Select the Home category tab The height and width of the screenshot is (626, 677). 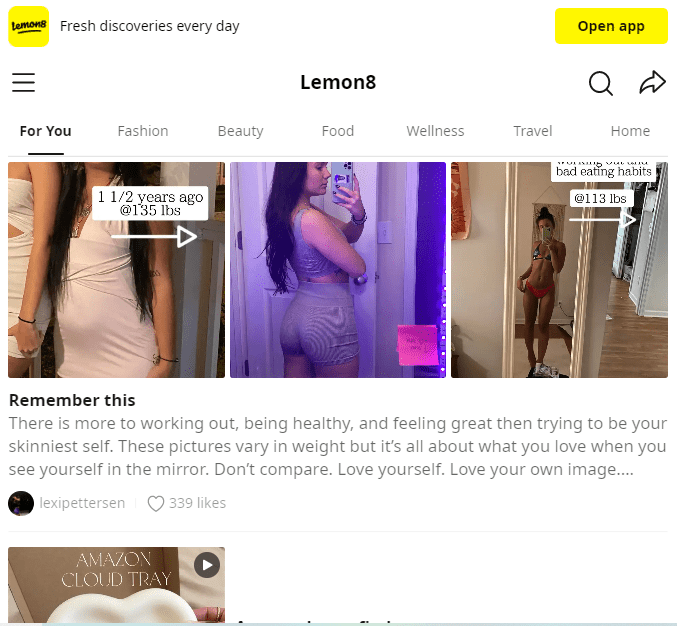(x=630, y=131)
